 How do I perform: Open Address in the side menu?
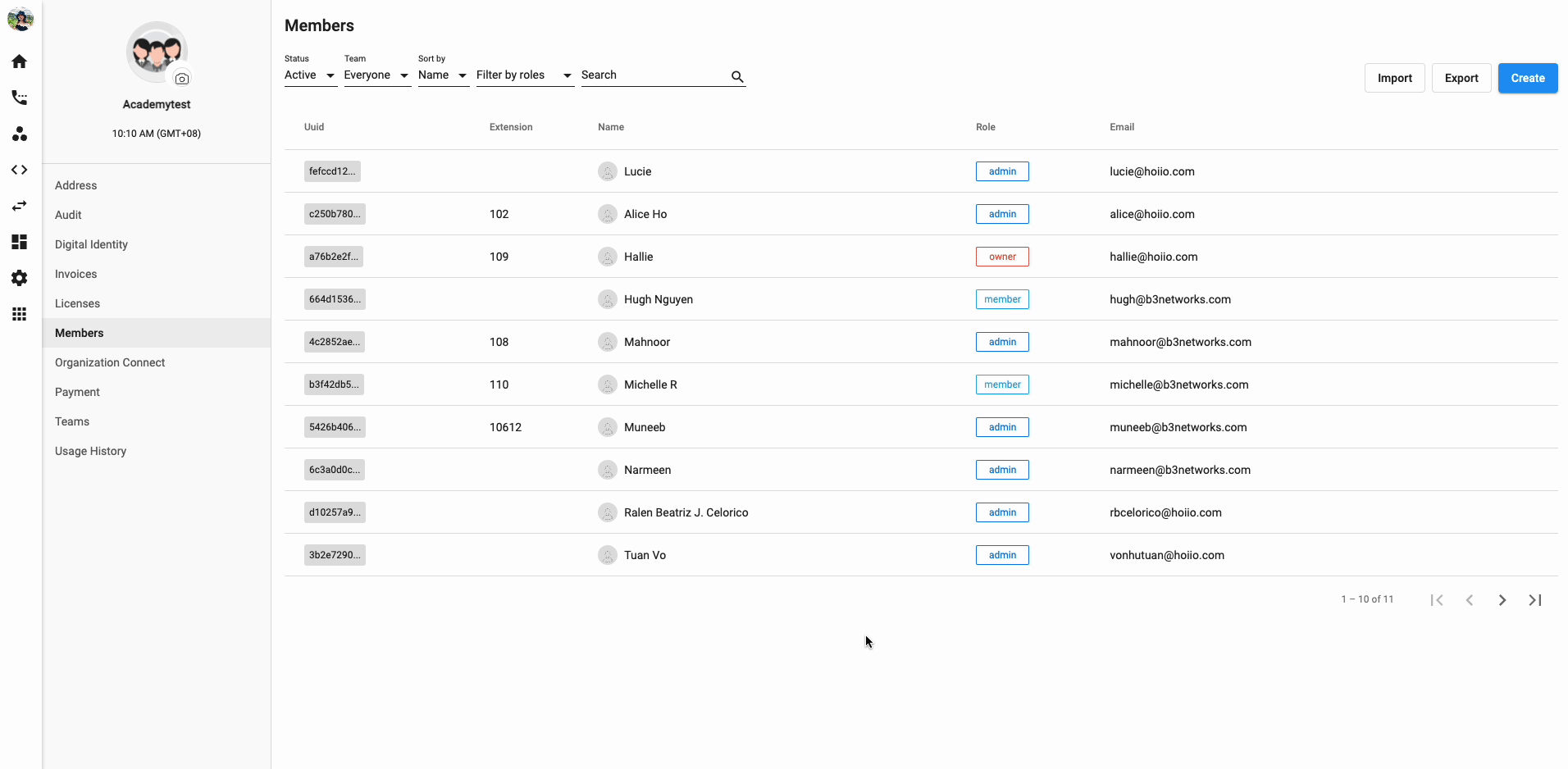157,185
